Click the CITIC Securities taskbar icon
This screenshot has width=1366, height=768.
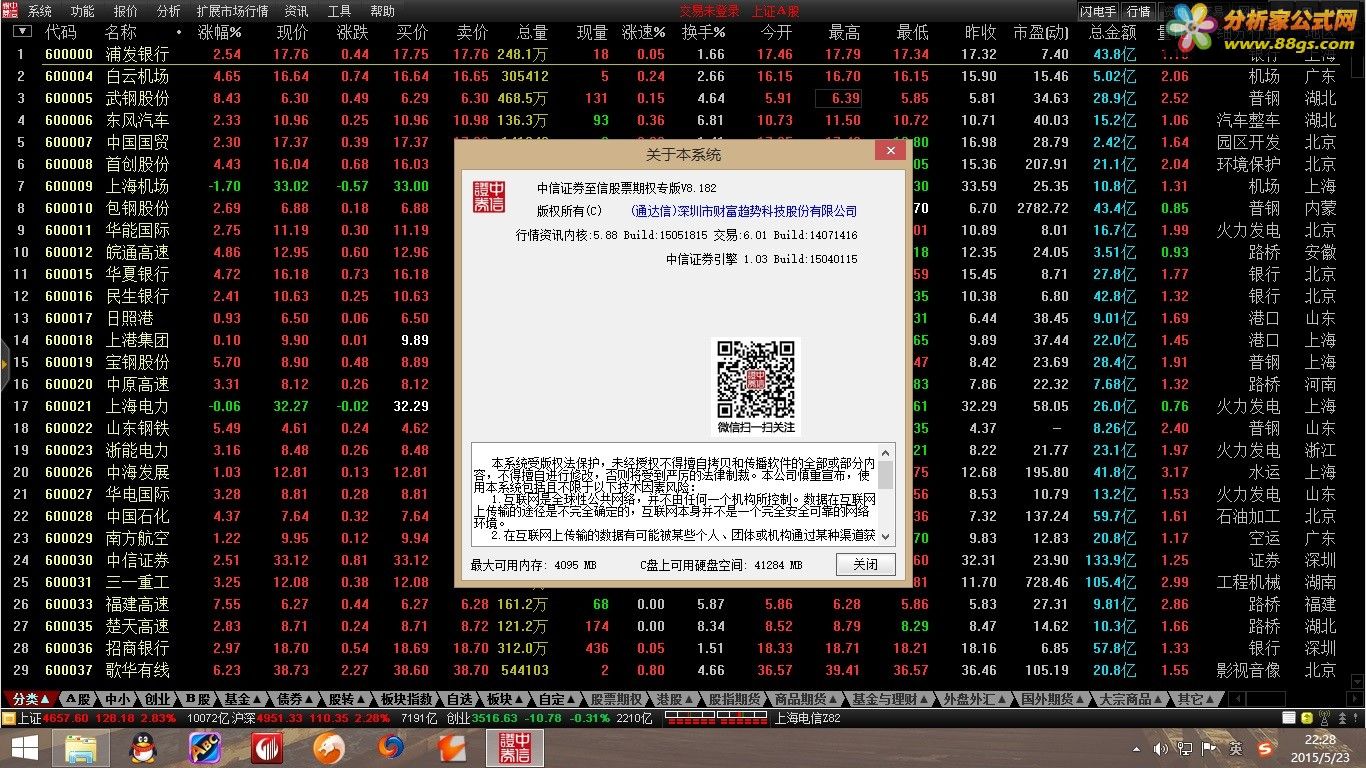click(x=515, y=746)
